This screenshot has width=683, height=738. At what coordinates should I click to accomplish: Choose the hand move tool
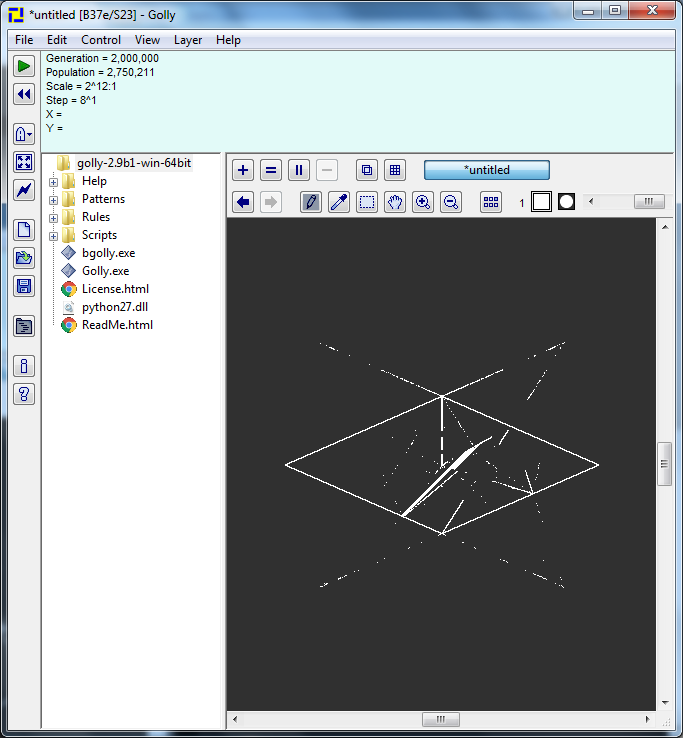tap(395, 202)
